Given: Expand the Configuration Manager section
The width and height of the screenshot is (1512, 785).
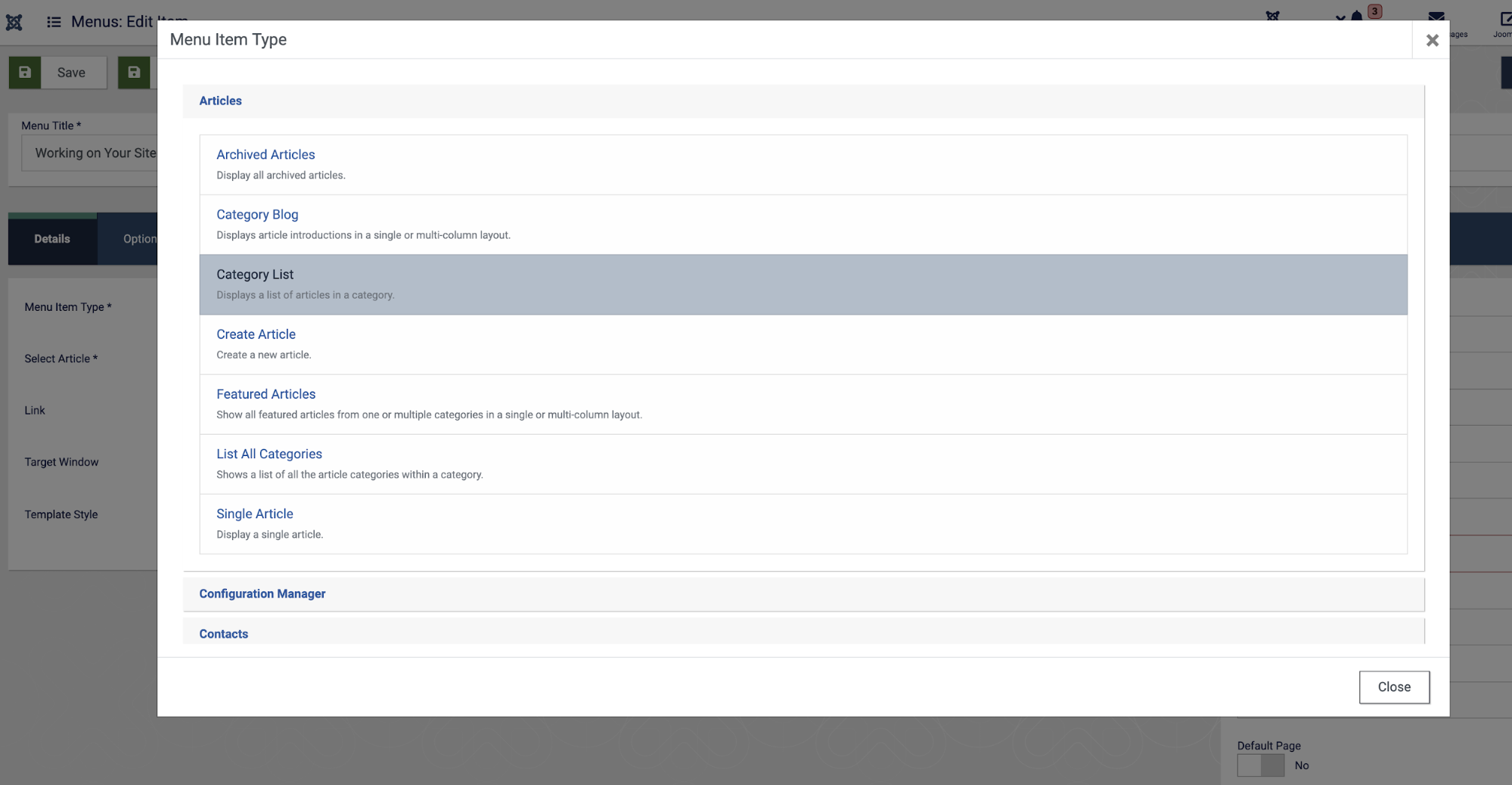Looking at the screenshot, I should 262,594.
